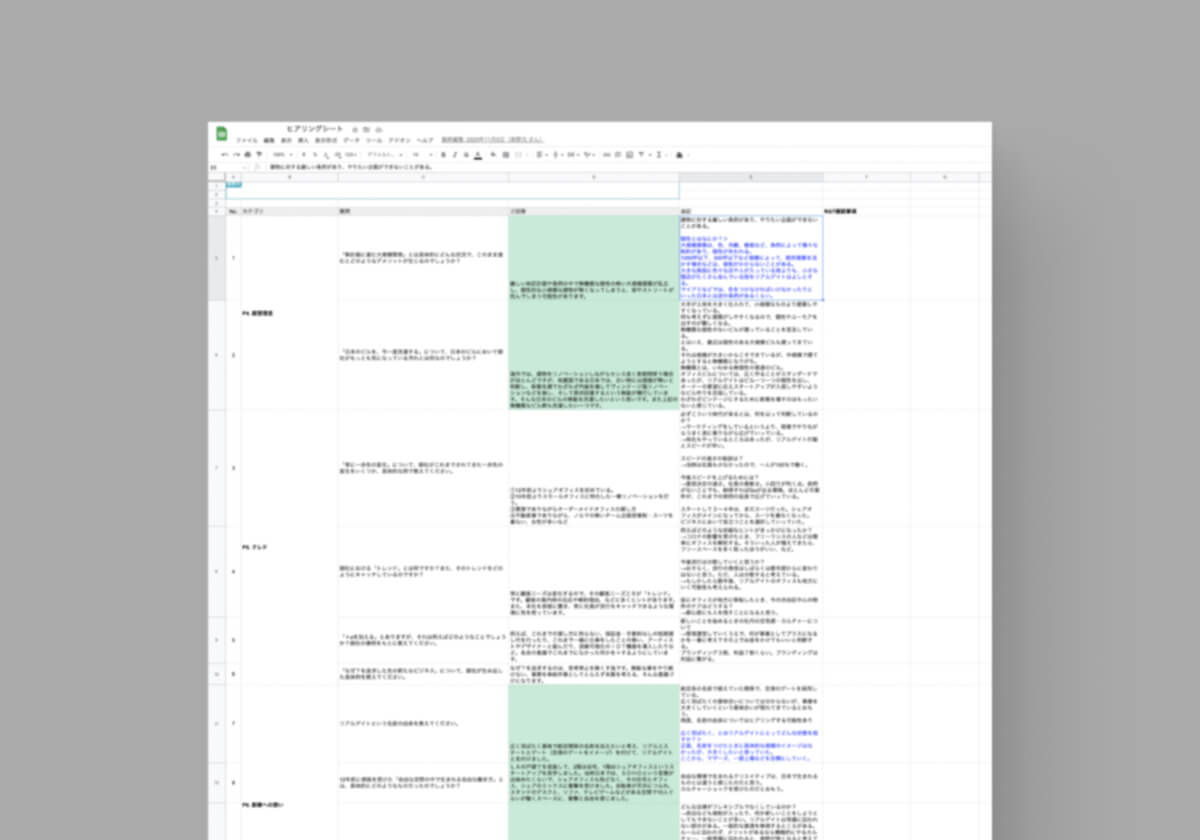Click the print icon

click(x=248, y=155)
